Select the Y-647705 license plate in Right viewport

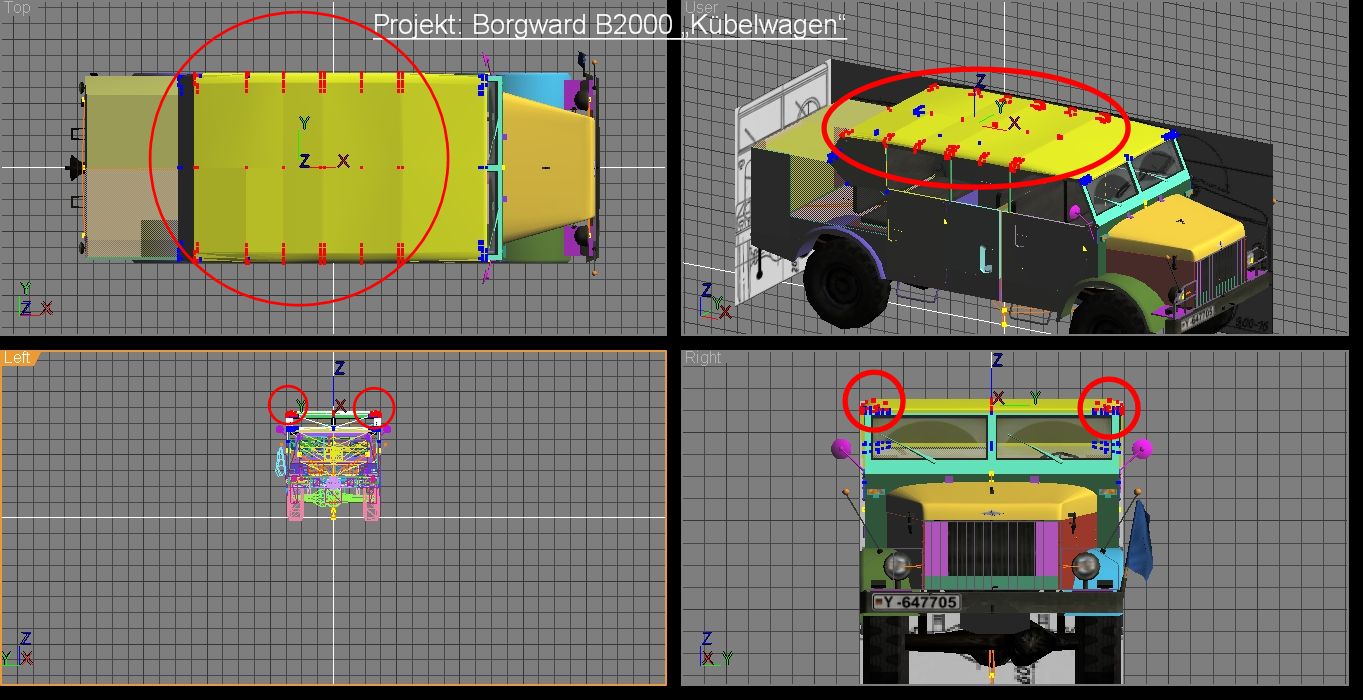point(916,602)
